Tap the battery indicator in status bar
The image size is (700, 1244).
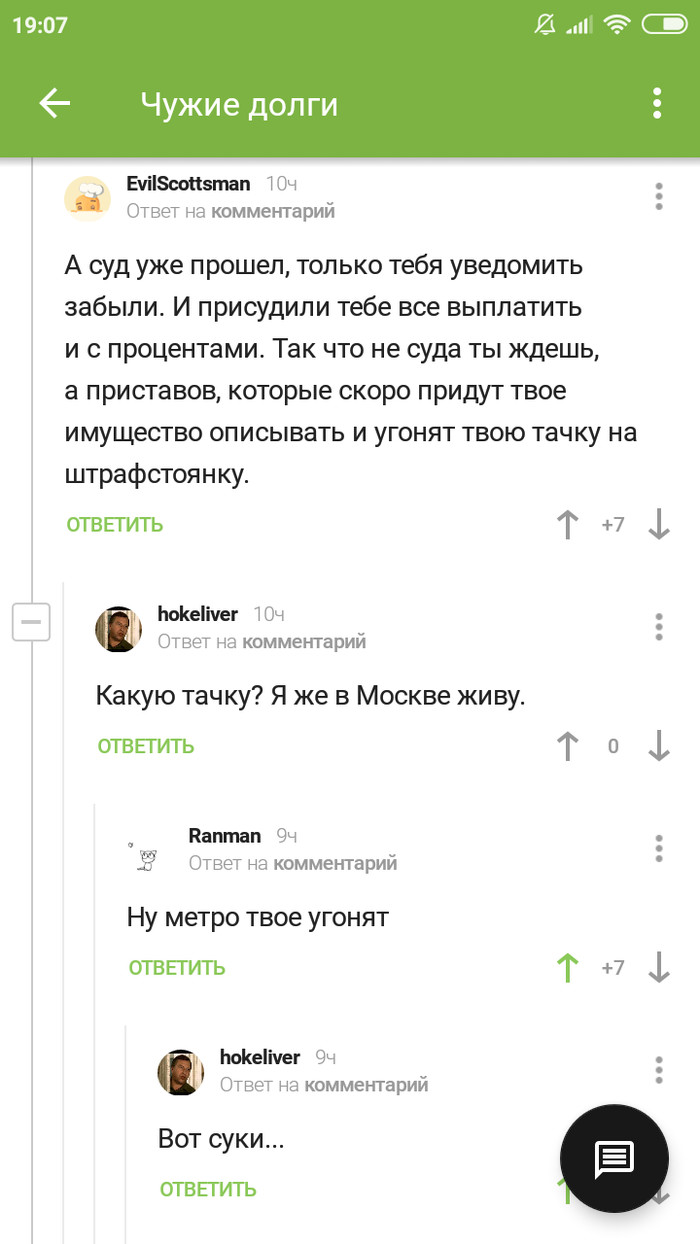pos(664,24)
